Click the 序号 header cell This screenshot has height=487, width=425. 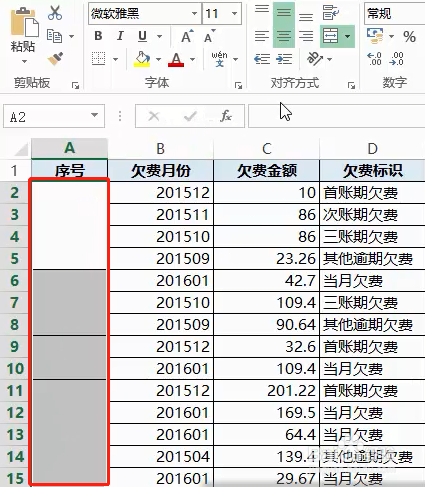tap(69, 171)
